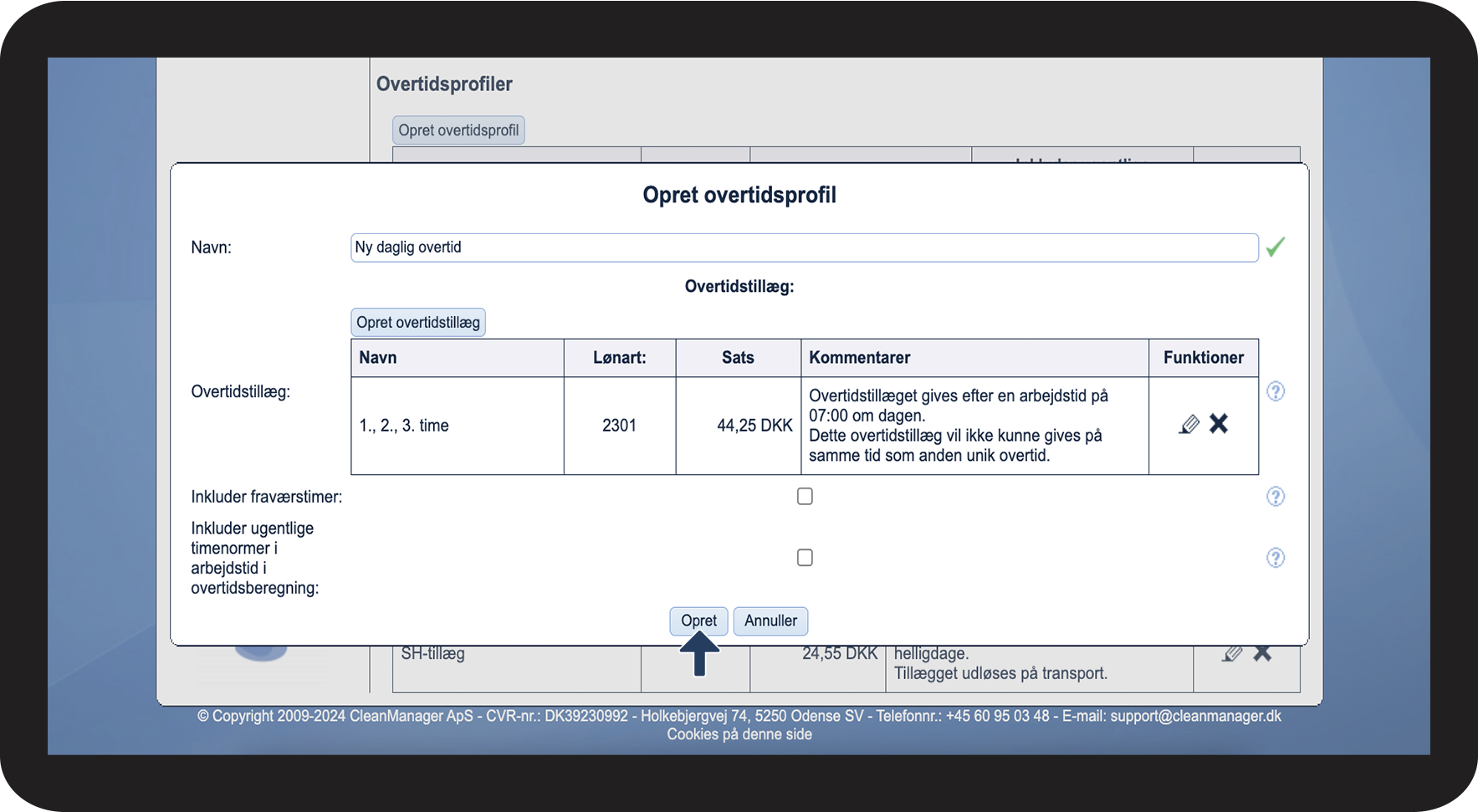
Task: Select the Sats column header
Action: coord(738,358)
